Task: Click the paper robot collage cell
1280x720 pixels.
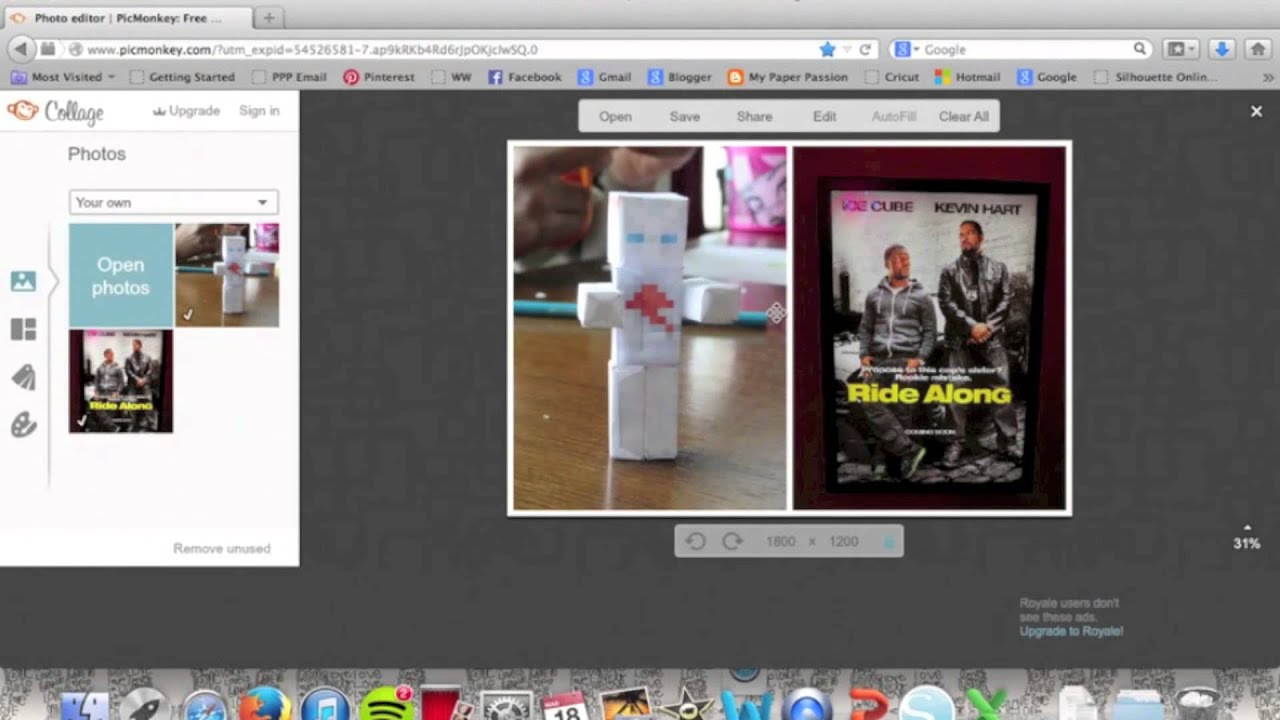Action: [x=650, y=328]
